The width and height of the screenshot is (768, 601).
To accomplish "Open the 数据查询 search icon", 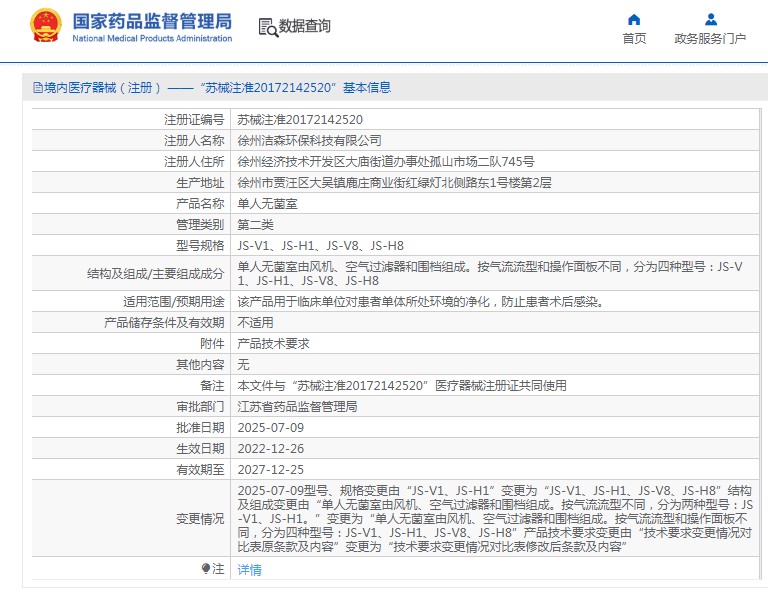I will (x=268, y=27).
